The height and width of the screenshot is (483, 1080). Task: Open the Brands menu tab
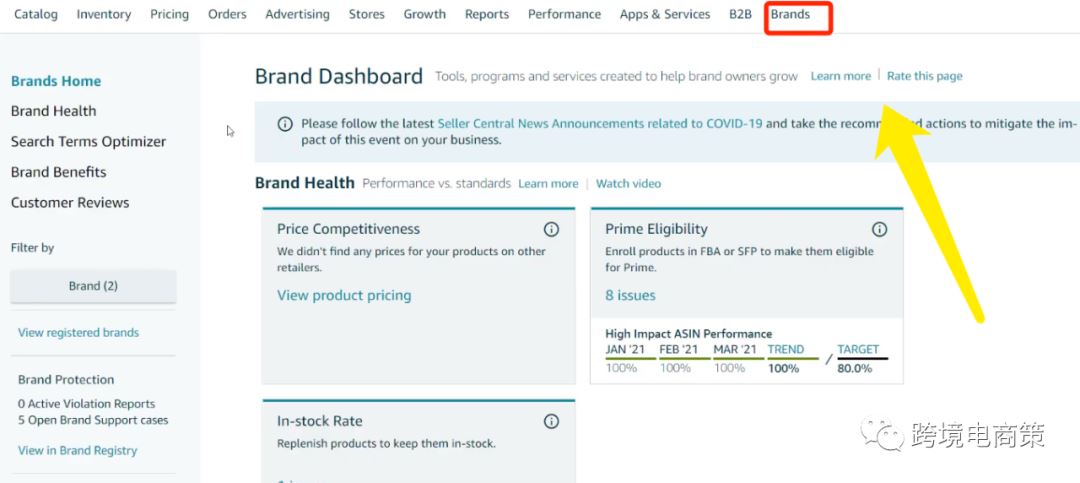point(791,14)
